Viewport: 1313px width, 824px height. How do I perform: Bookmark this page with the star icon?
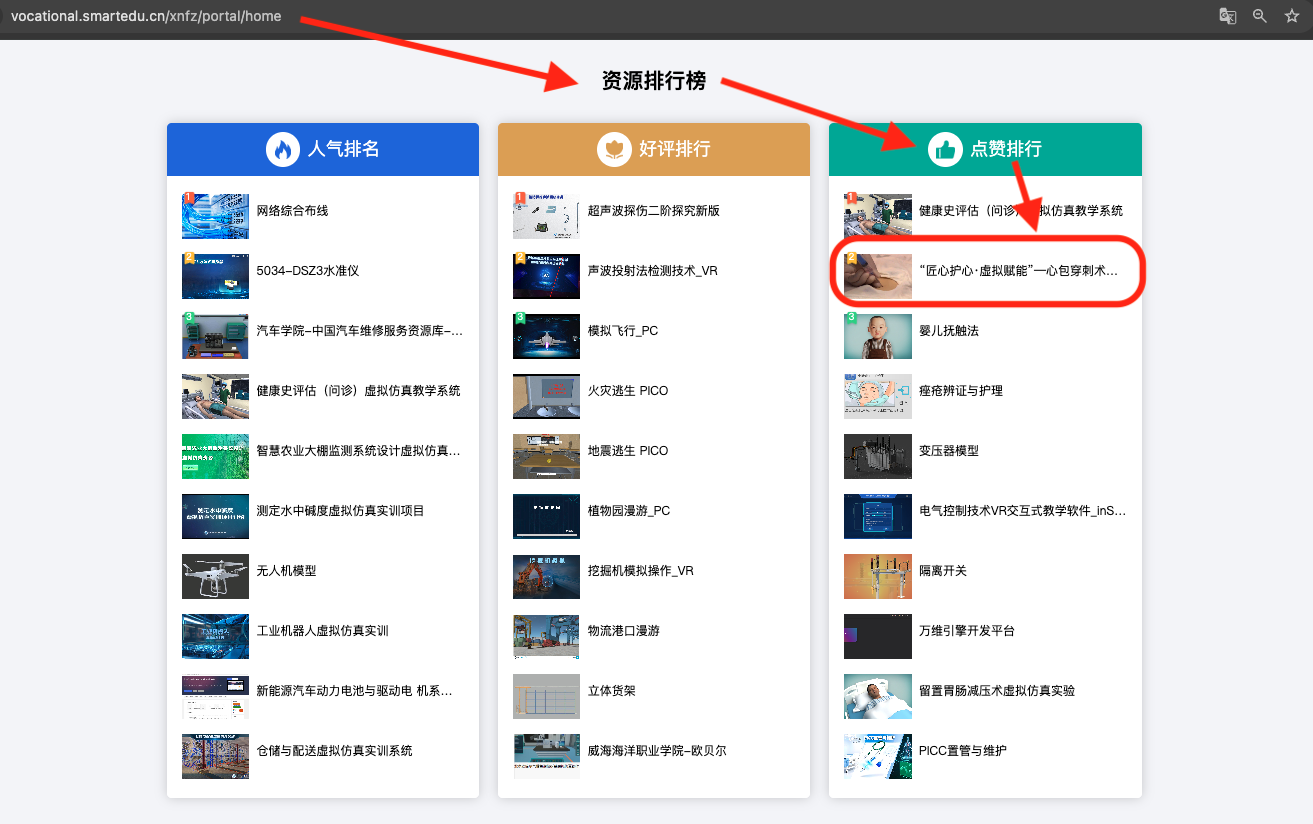coord(1292,16)
